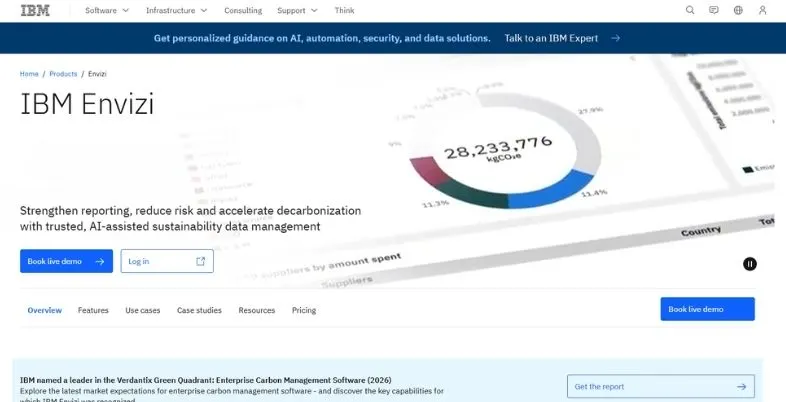The height and width of the screenshot is (402, 786).
Task: Switch to the Pricing tab
Action: pos(304,310)
